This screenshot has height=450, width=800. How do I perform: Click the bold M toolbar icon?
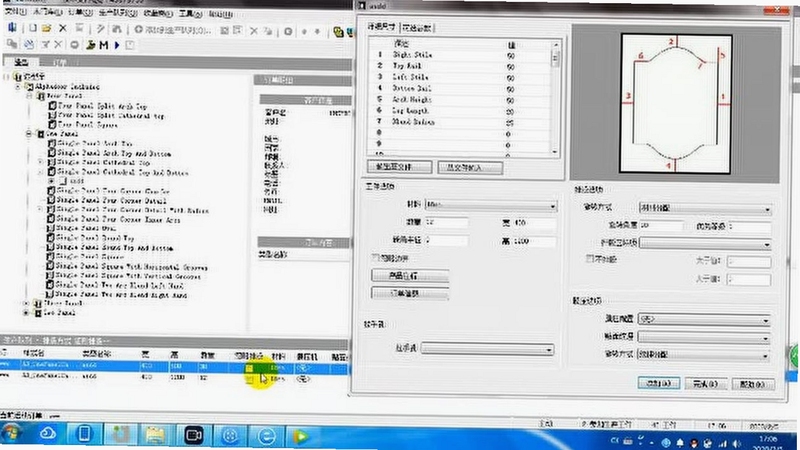pos(104,45)
